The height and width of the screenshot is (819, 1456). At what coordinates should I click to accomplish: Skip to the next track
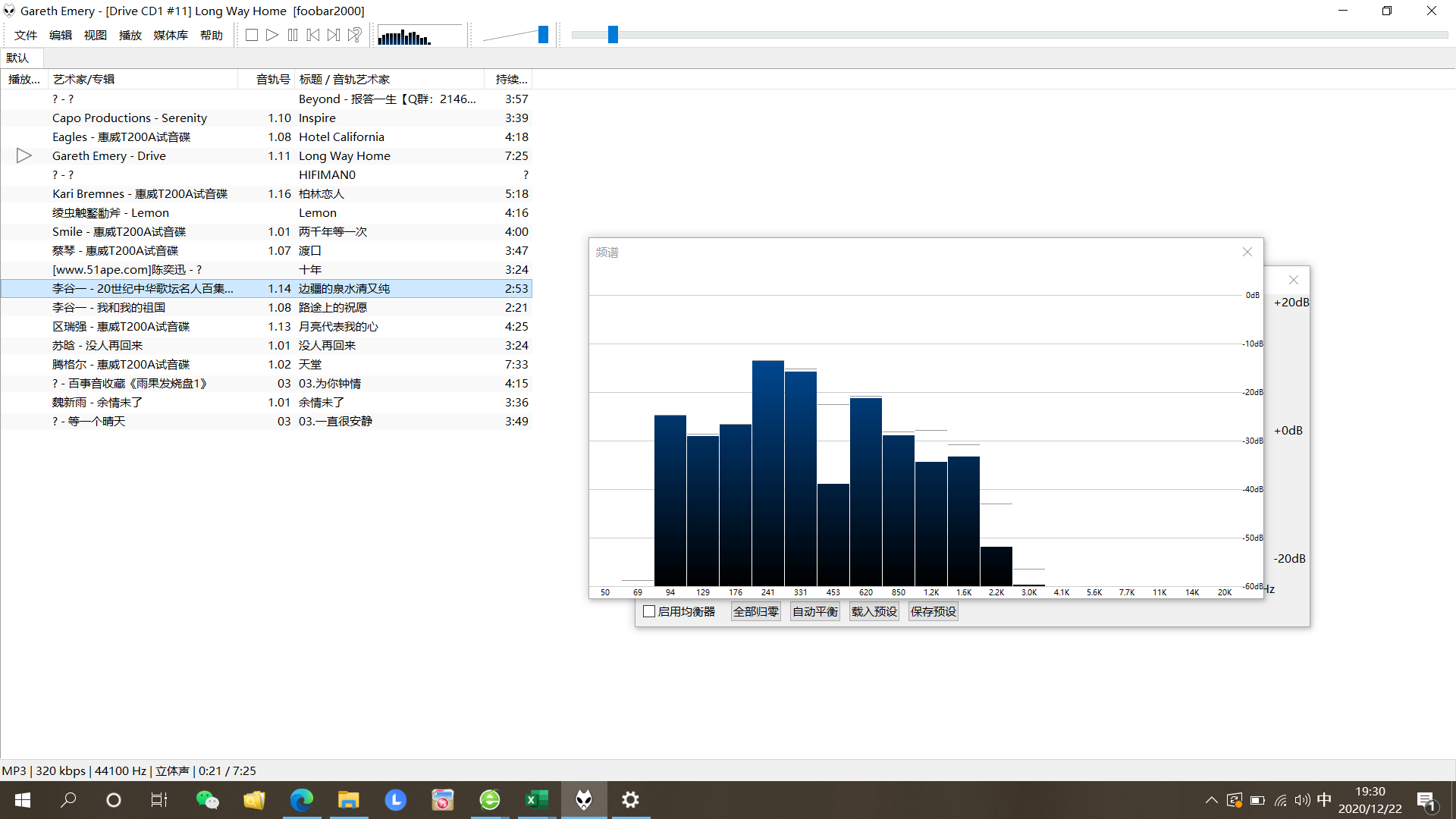[x=334, y=35]
